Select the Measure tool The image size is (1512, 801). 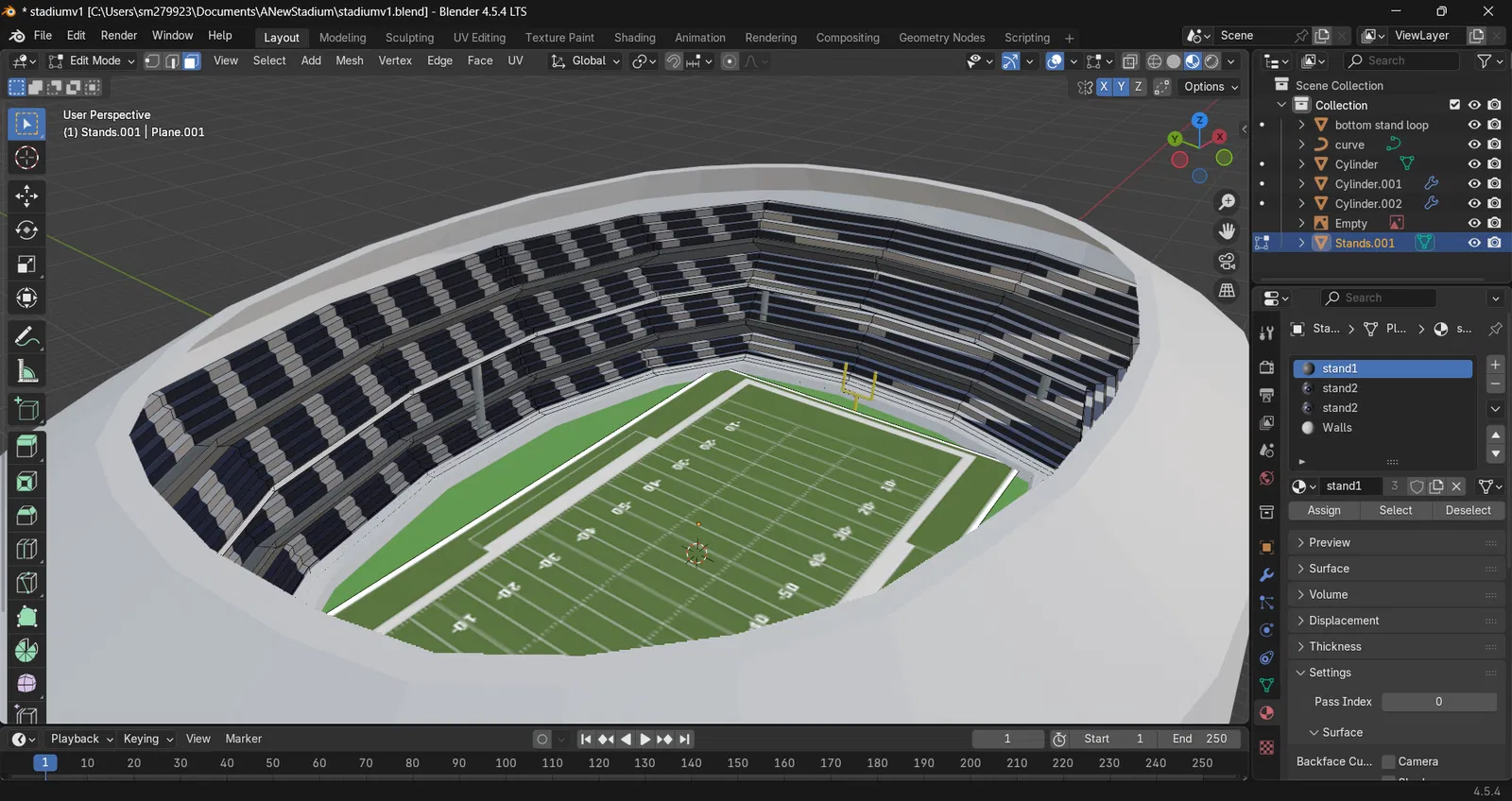tap(26, 372)
